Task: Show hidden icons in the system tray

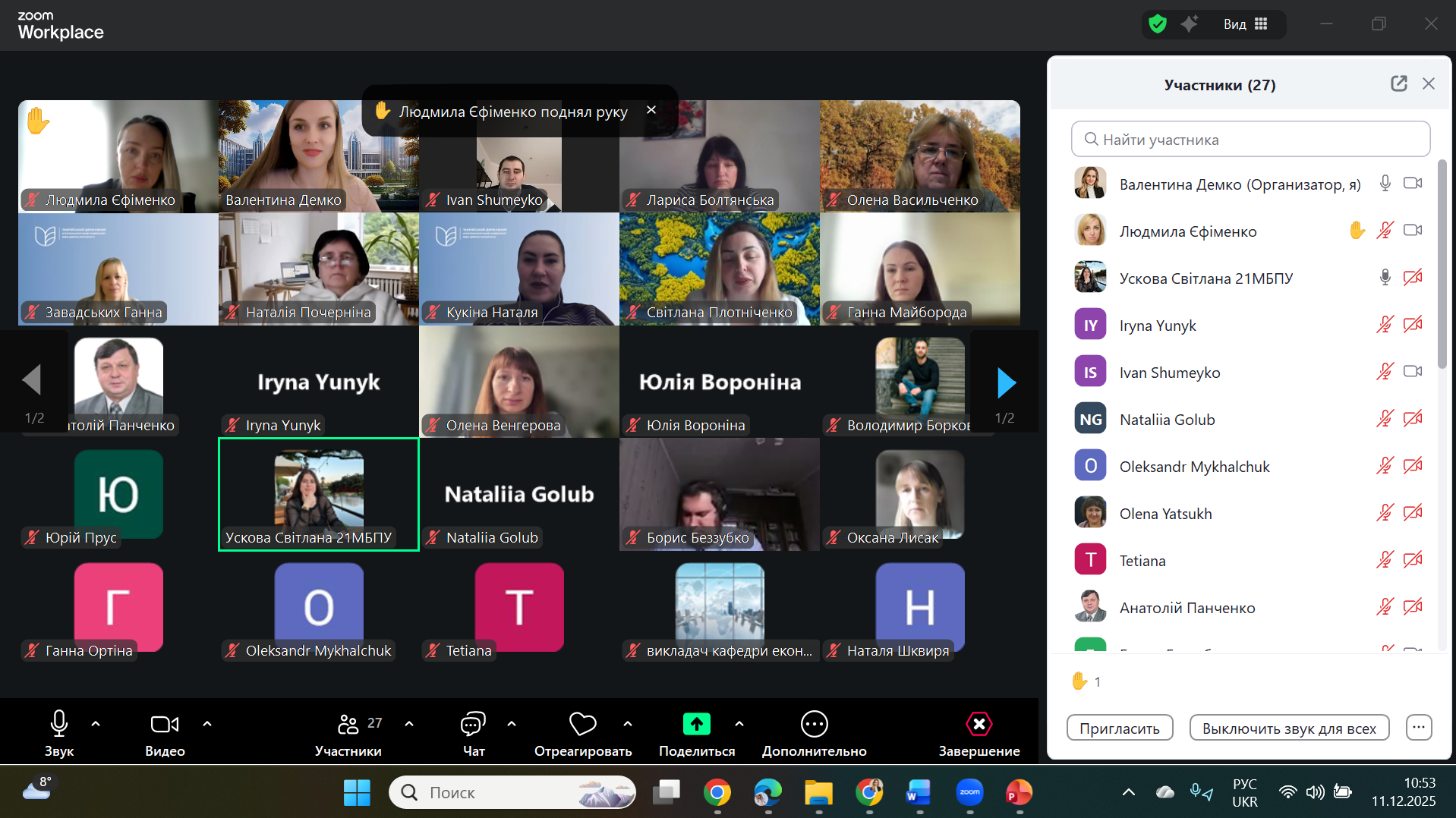Action: pyautogui.click(x=1129, y=792)
